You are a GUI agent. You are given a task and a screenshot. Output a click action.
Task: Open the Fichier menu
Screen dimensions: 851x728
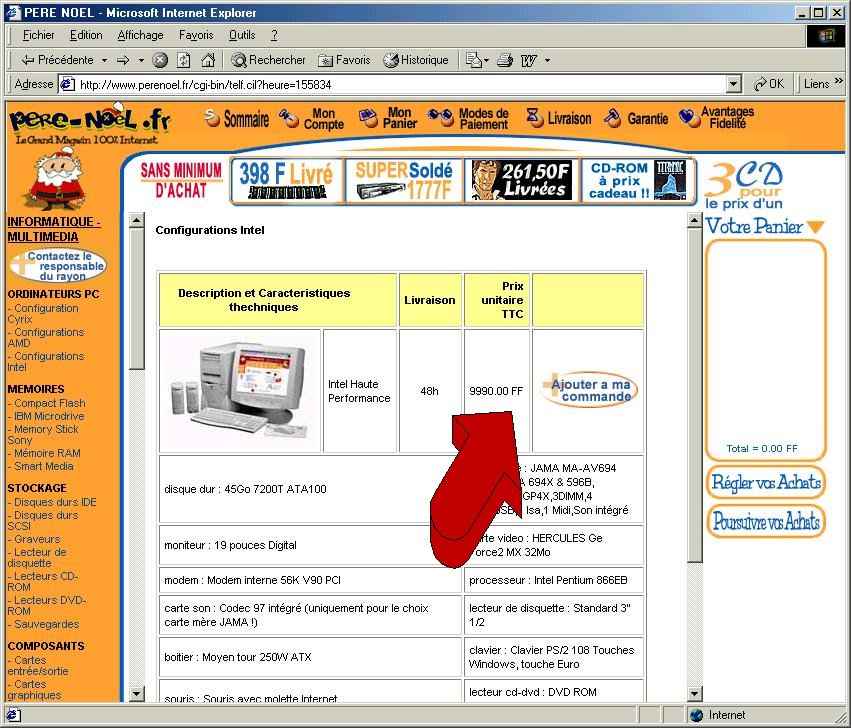(x=39, y=35)
